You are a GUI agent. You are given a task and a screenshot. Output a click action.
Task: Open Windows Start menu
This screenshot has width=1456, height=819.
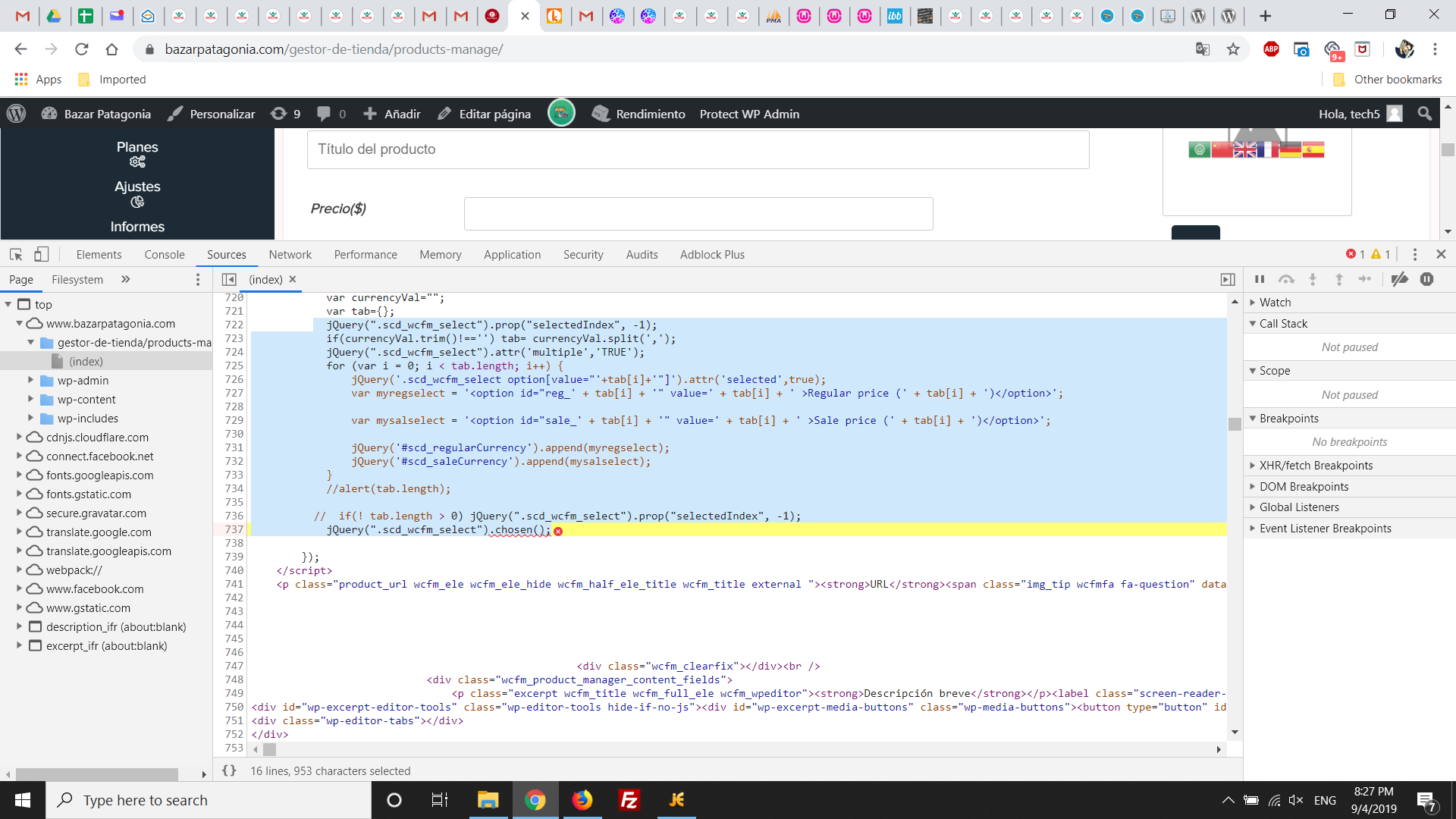(x=23, y=800)
